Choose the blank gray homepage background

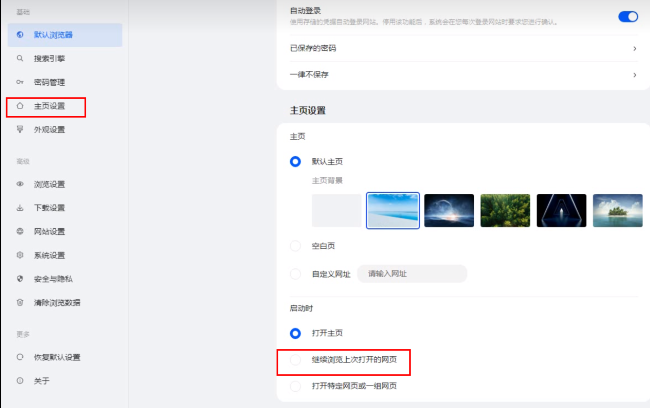pos(337,210)
